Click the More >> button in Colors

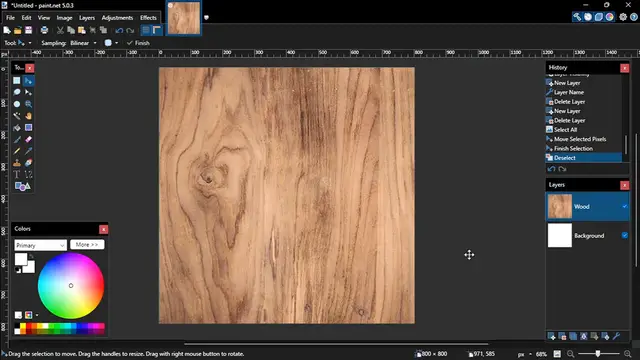click(87, 244)
